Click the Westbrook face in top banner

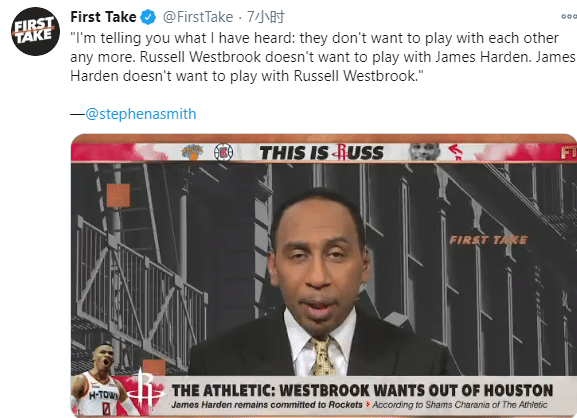pyautogui.click(x=425, y=152)
